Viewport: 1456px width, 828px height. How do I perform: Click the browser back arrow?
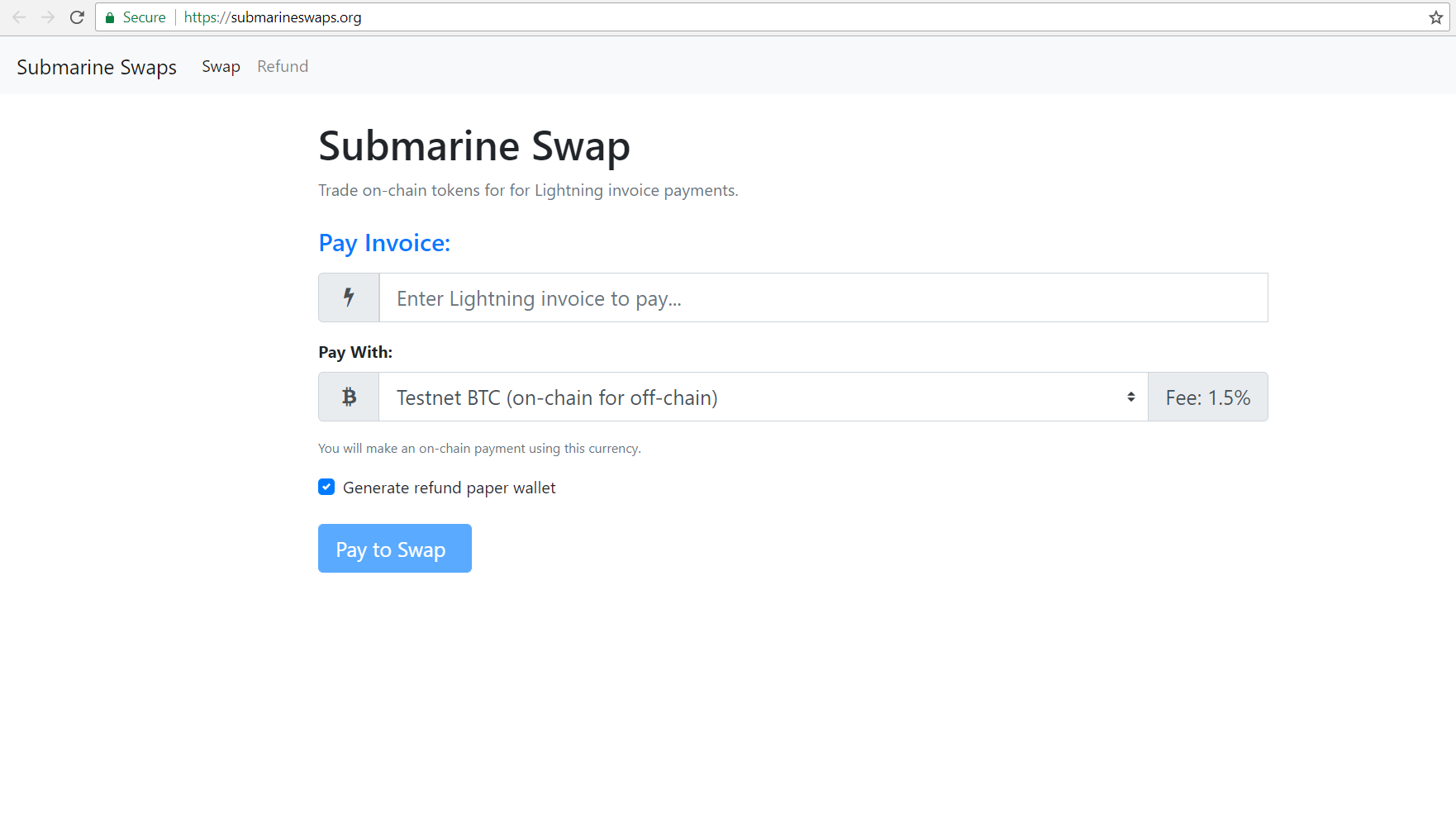tap(18, 17)
